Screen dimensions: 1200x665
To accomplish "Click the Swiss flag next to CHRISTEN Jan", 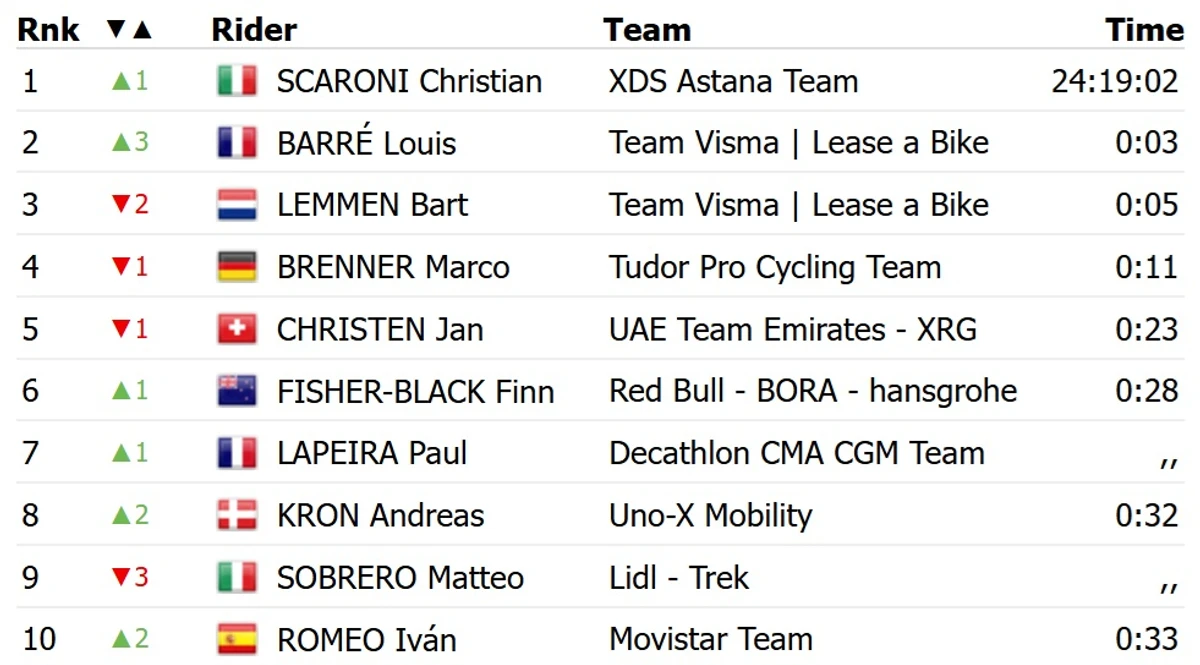I will point(237,329).
